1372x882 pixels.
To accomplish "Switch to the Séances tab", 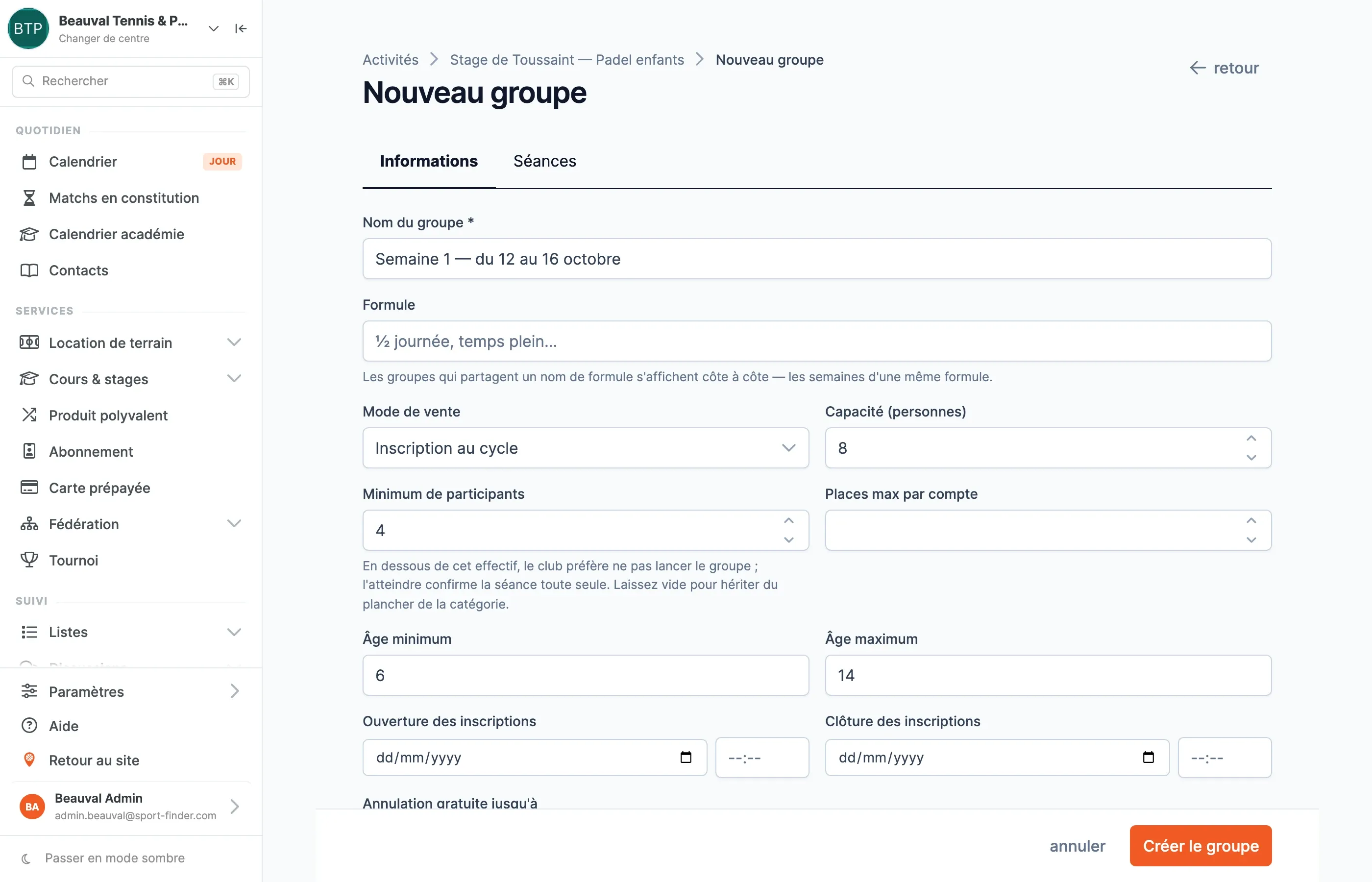I will coord(544,161).
